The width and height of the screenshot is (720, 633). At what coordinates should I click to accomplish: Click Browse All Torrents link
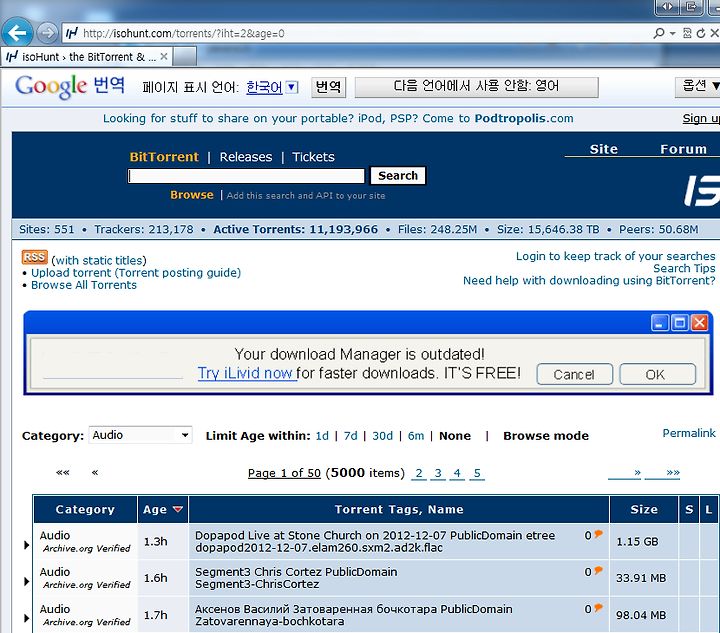point(84,285)
